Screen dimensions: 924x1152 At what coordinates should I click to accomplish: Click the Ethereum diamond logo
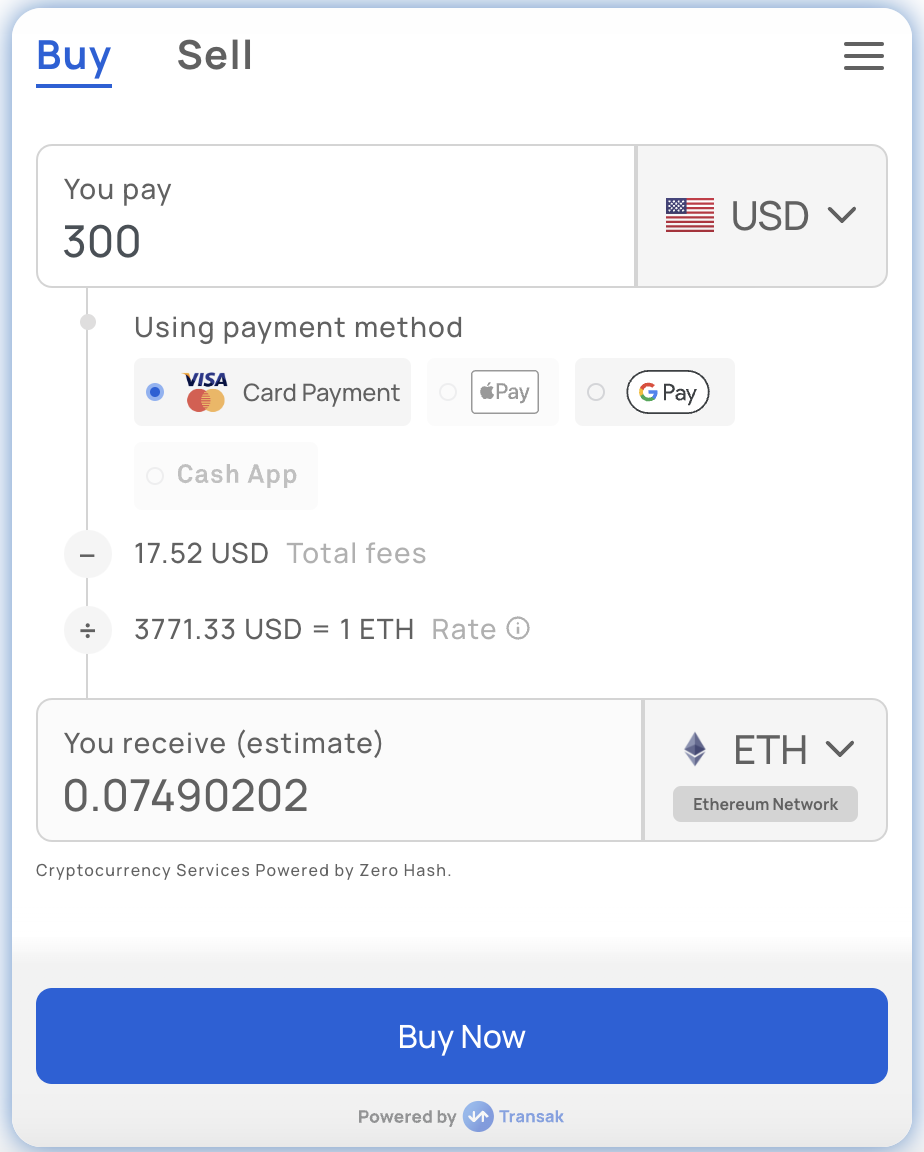[x=695, y=749]
